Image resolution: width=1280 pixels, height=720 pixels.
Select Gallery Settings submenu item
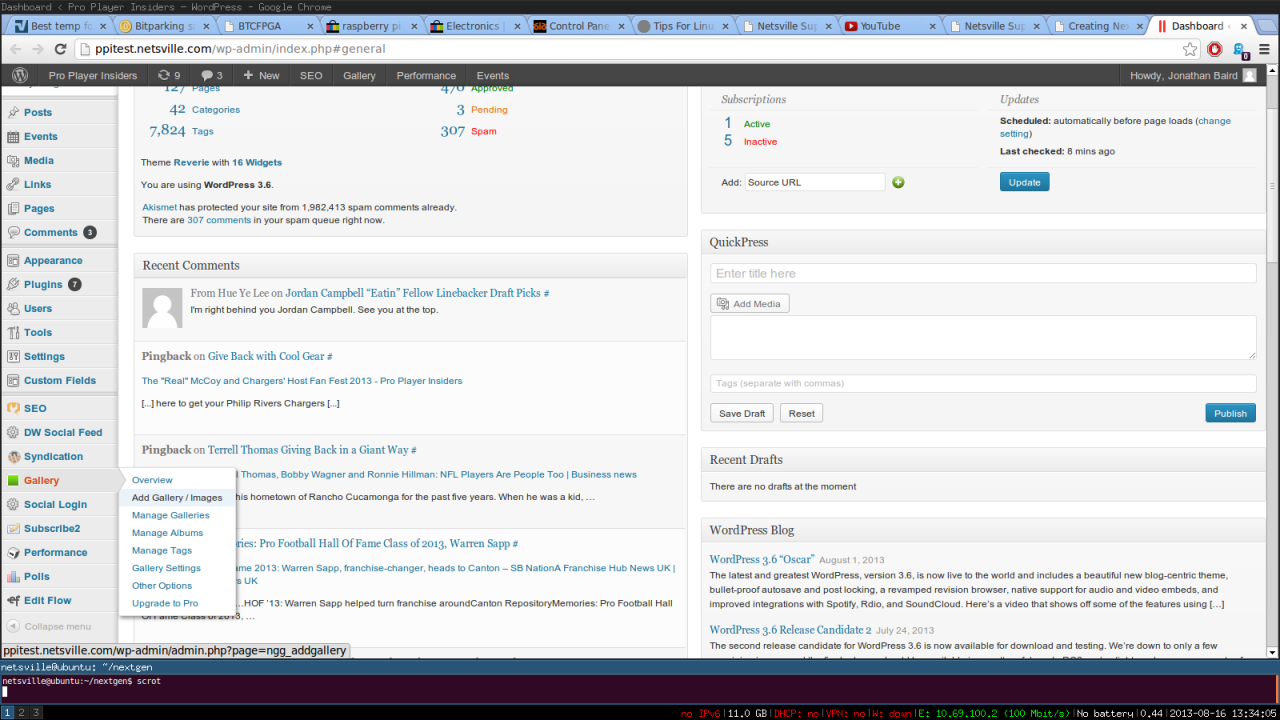tap(166, 568)
